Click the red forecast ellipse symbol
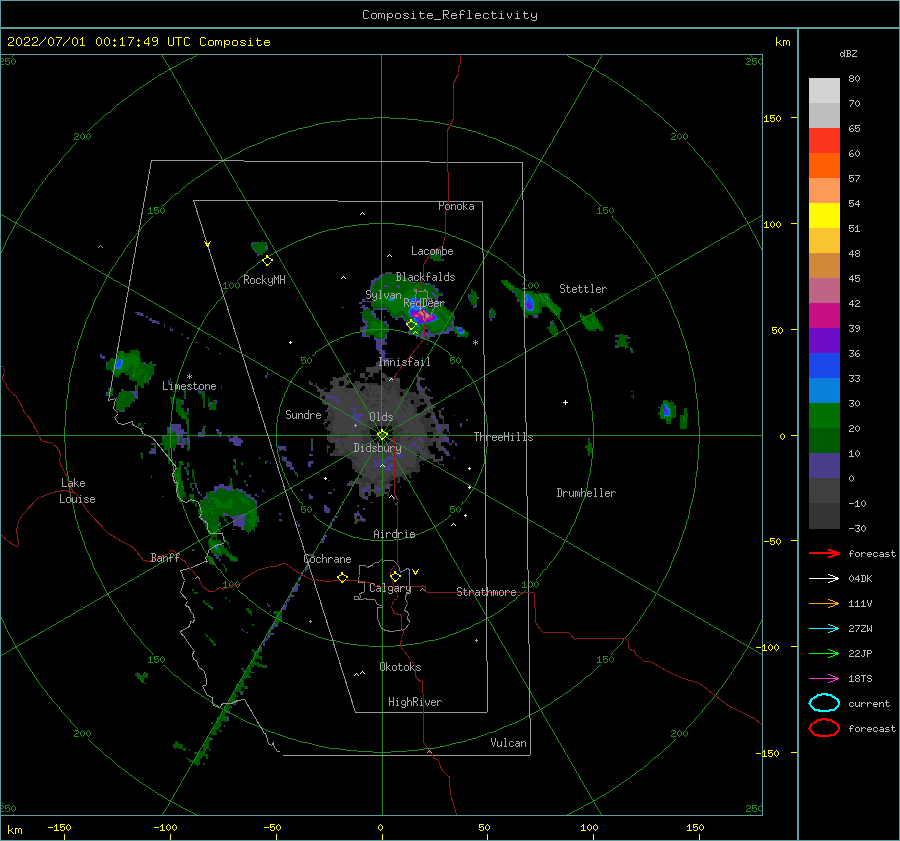Screen dimensions: 900x841 tap(824, 728)
